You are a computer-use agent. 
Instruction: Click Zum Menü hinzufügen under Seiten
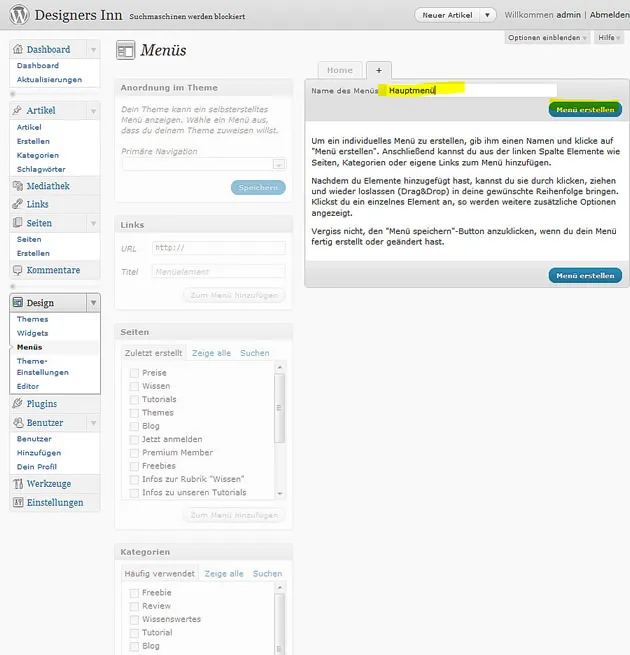coord(234,515)
